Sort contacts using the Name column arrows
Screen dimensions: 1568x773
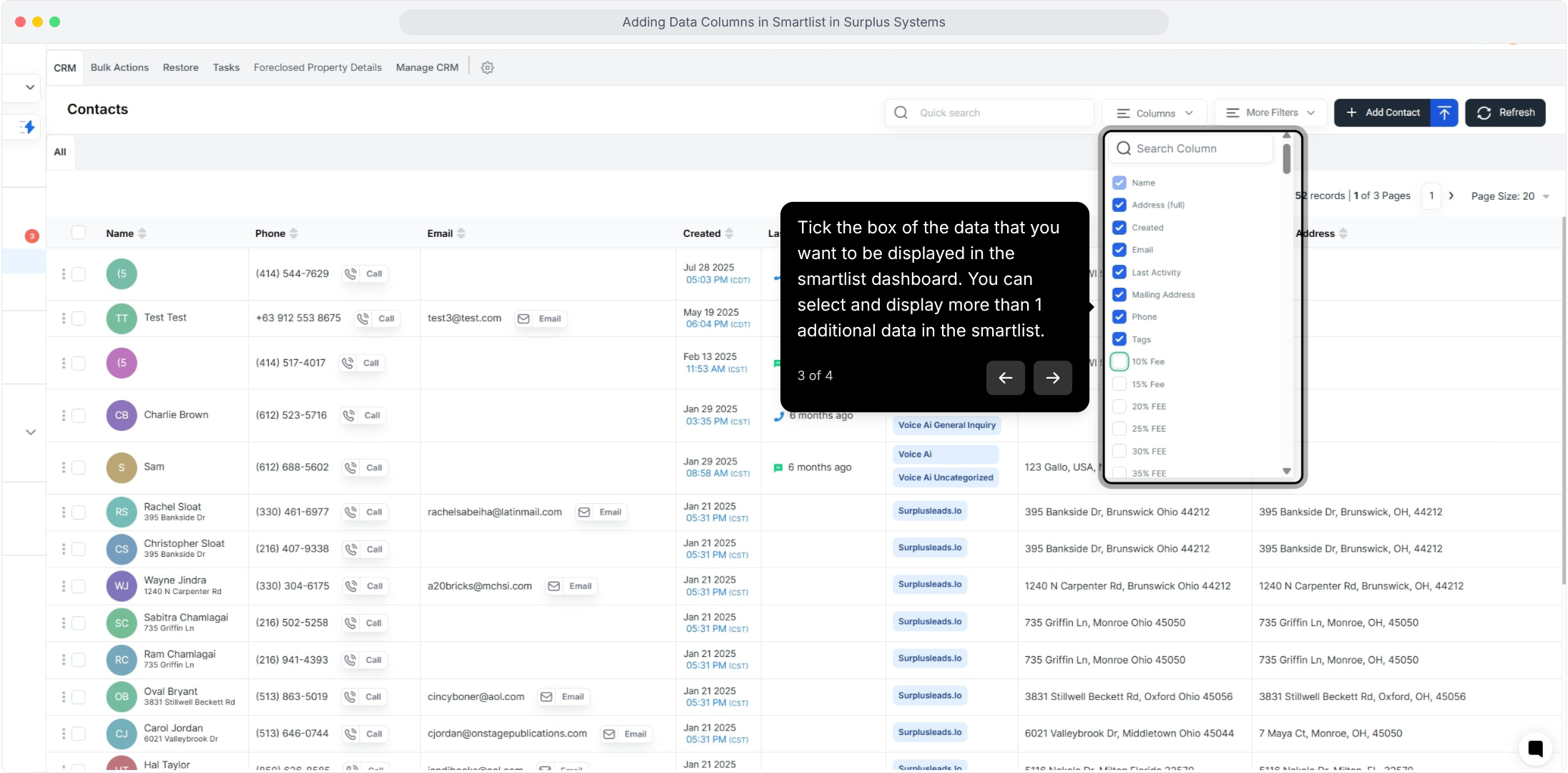[142, 233]
